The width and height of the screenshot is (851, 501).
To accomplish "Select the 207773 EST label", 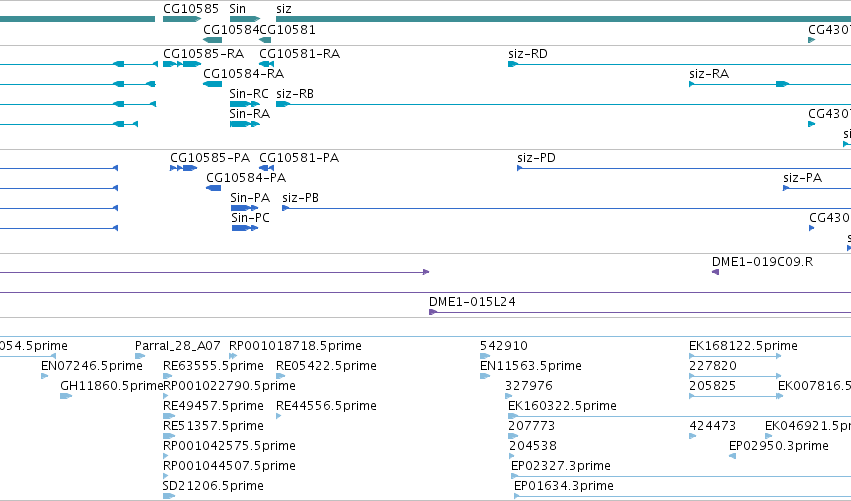I will pos(532,426).
